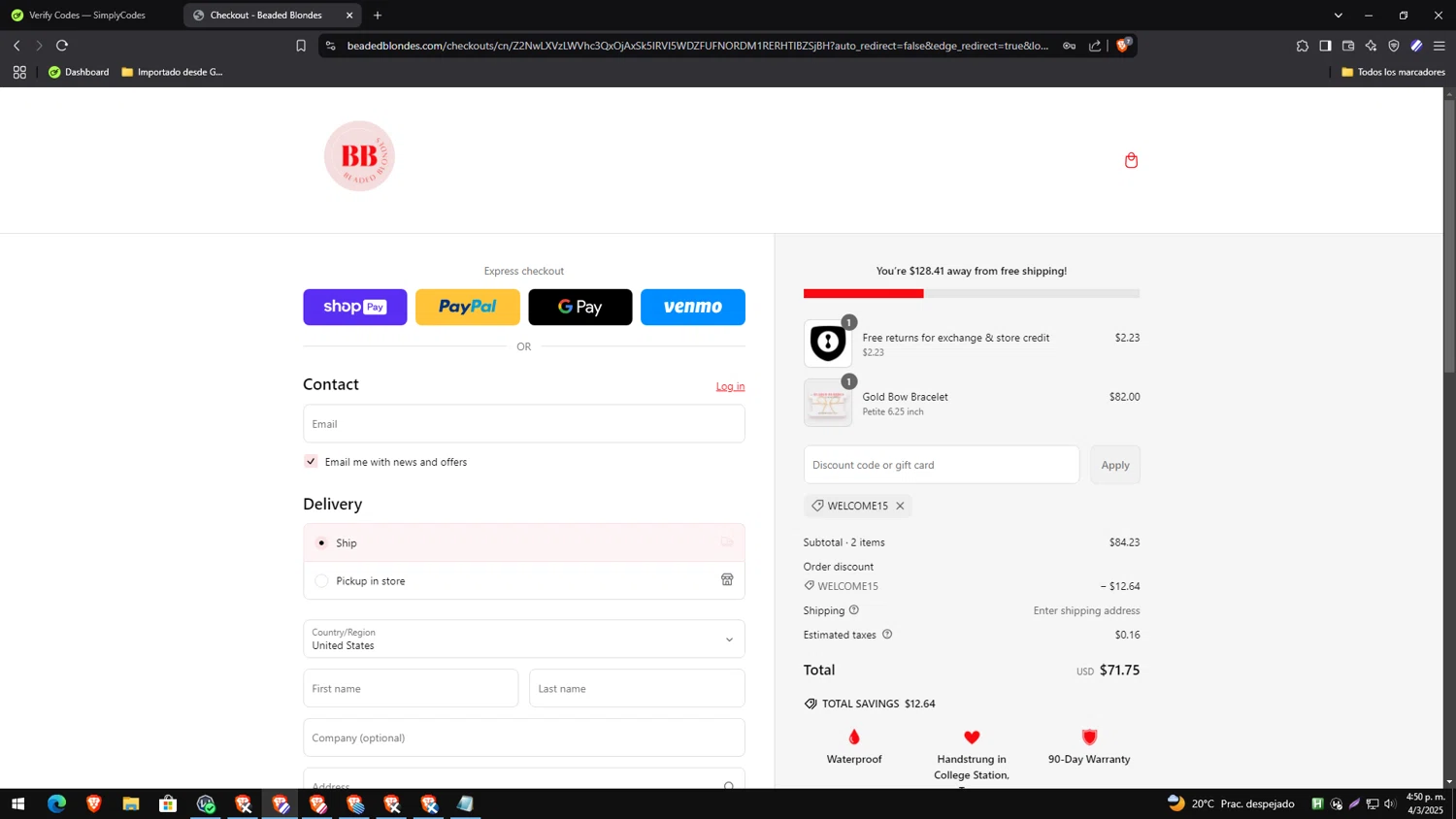Open the Brave Wallet icon

[x=1348, y=46]
